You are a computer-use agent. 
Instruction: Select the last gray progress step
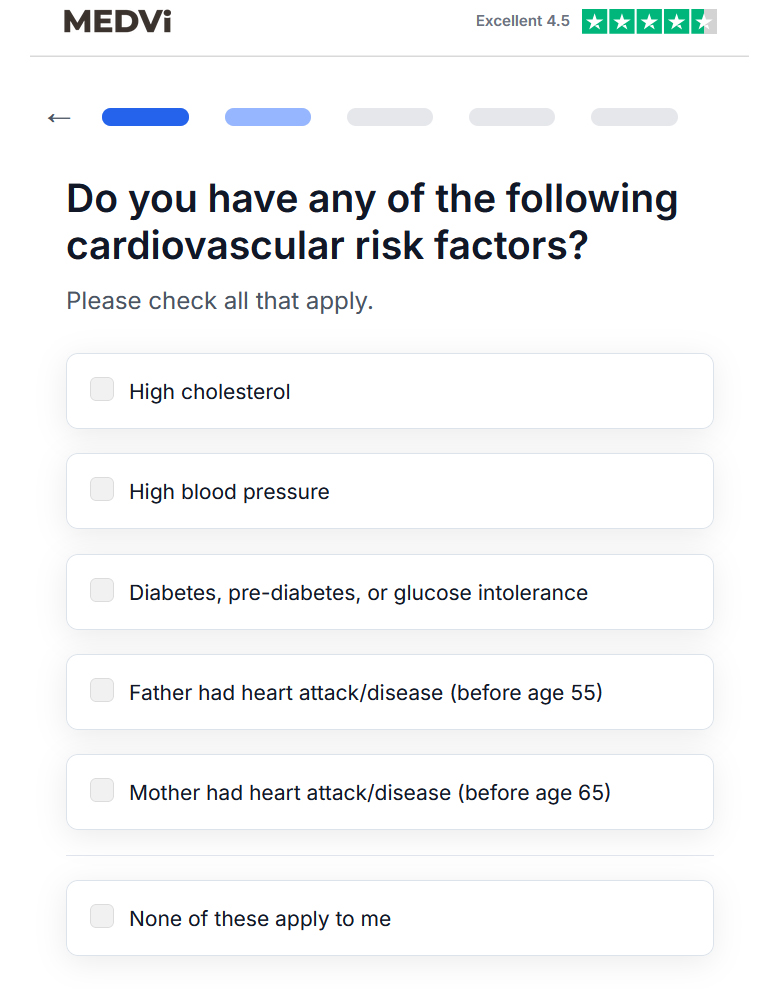634,117
